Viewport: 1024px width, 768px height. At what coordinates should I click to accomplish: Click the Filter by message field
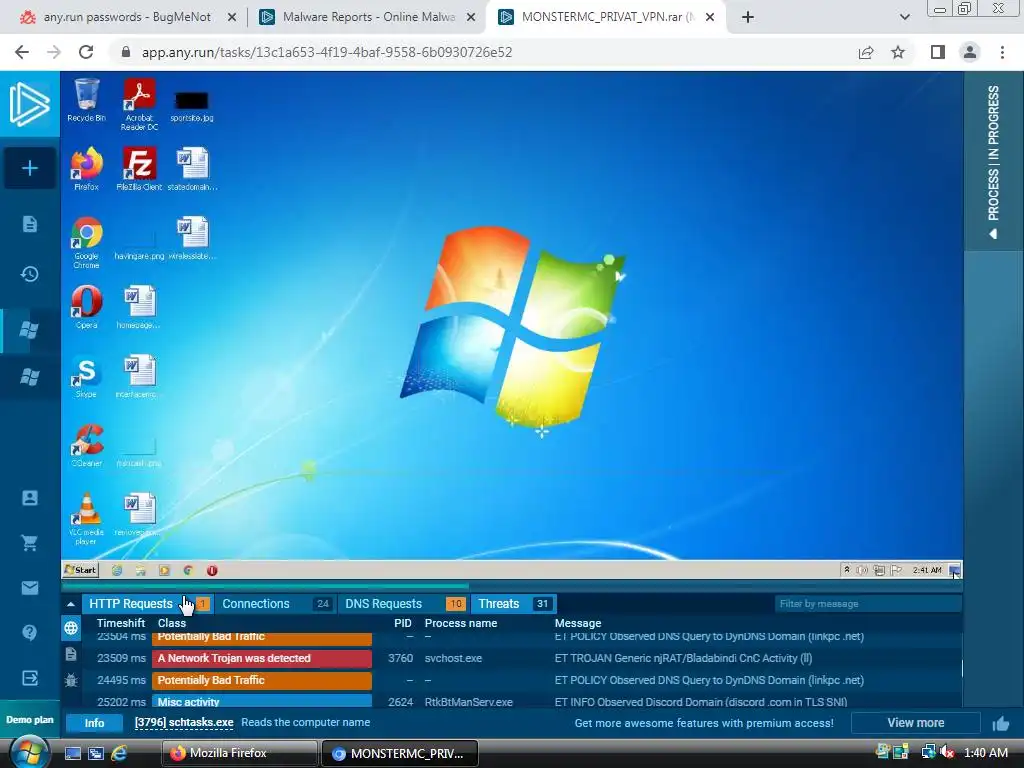tap(867, 604)
